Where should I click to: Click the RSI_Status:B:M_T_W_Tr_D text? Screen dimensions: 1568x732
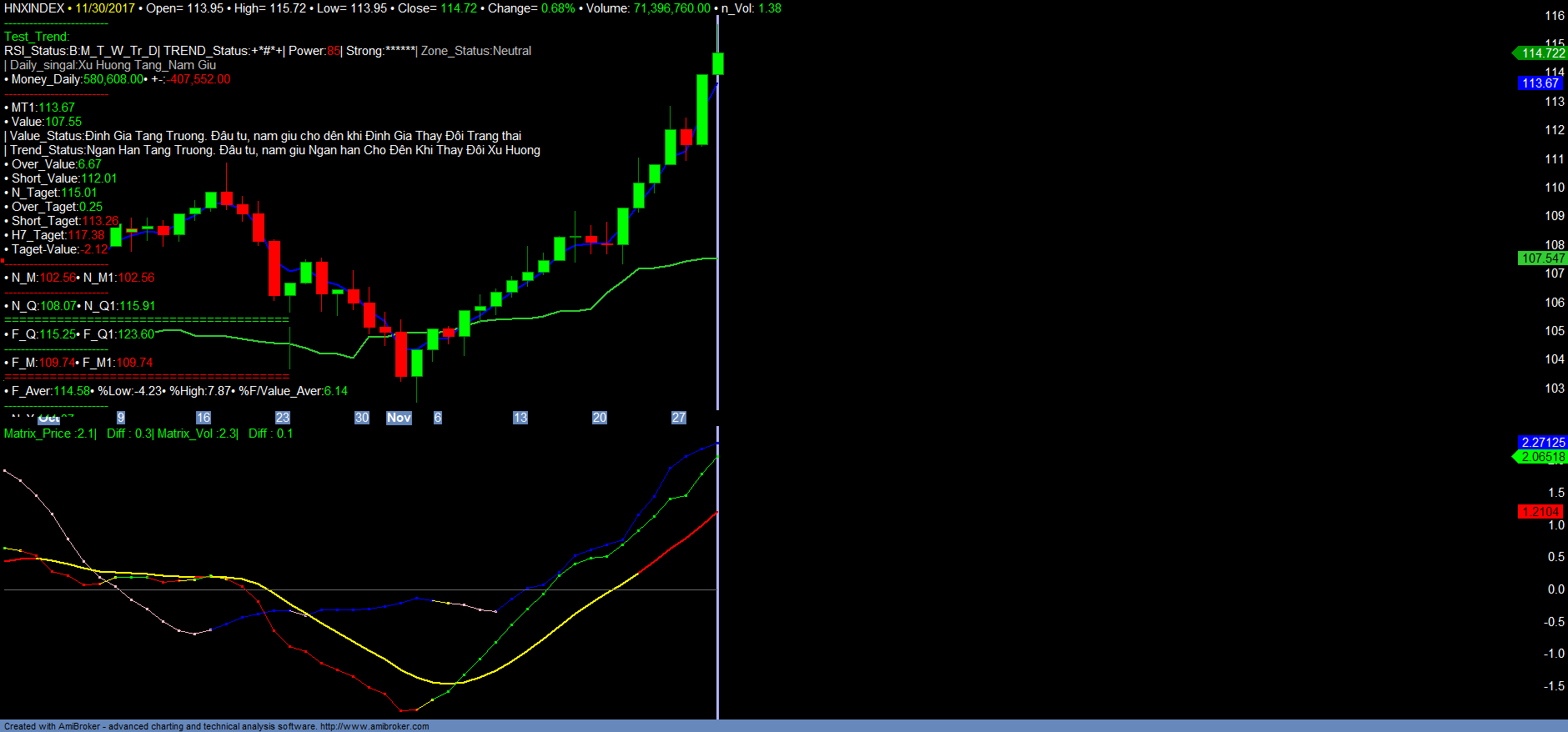tap(81, 51)
